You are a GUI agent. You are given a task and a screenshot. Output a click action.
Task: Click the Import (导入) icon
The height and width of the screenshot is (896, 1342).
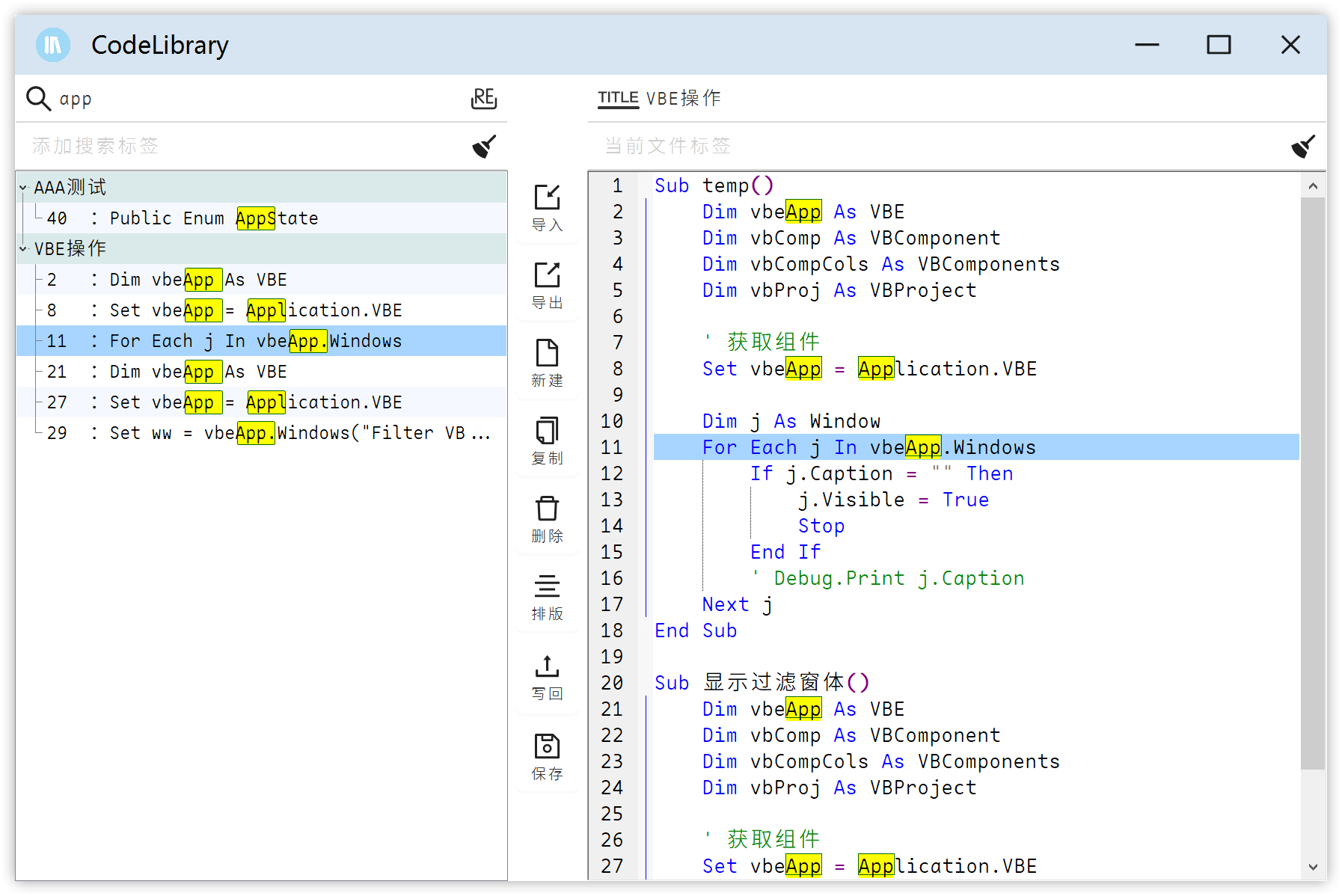(x=547, y=207)
